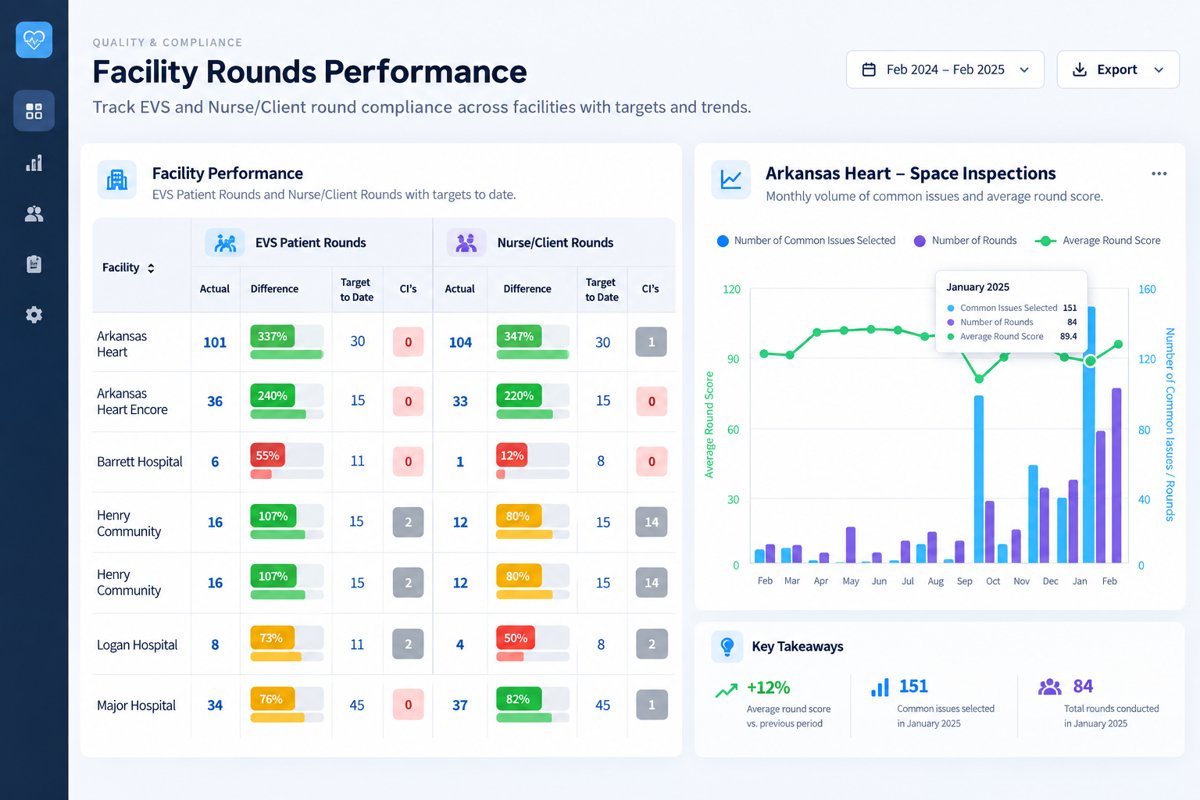Screen dimensions: 1200x800
Task: Click the green trending up arrow icon
Action: tap(727, 690)
